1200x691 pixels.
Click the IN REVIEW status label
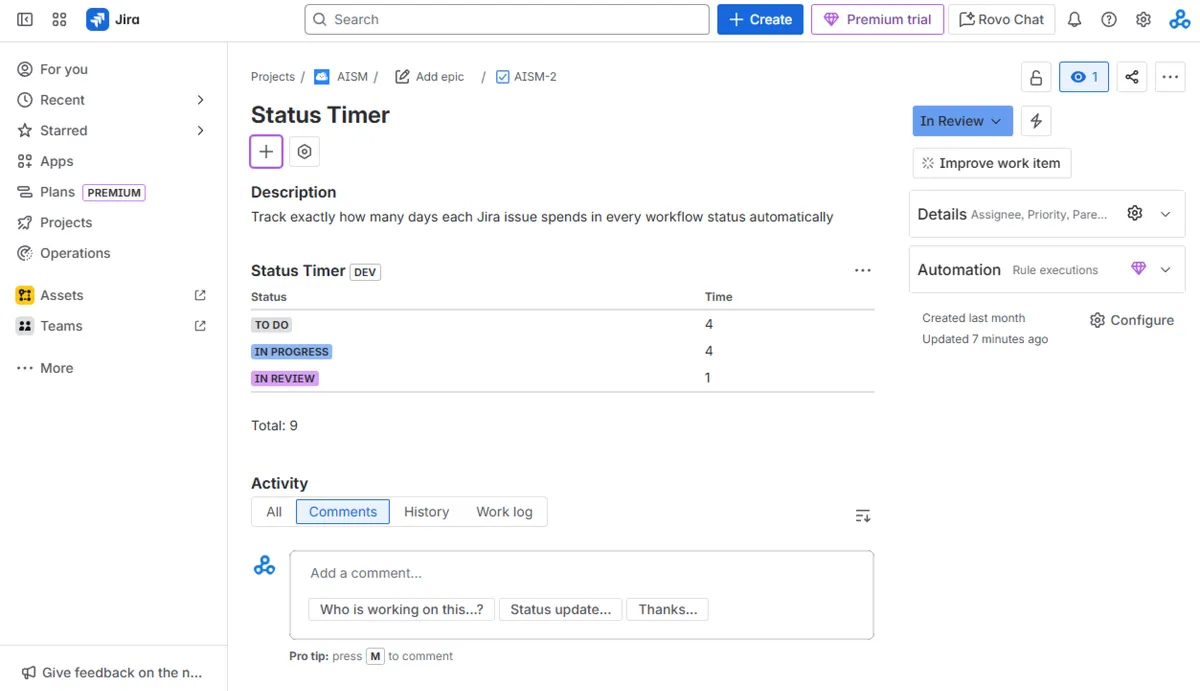click(x=285, y=379)
